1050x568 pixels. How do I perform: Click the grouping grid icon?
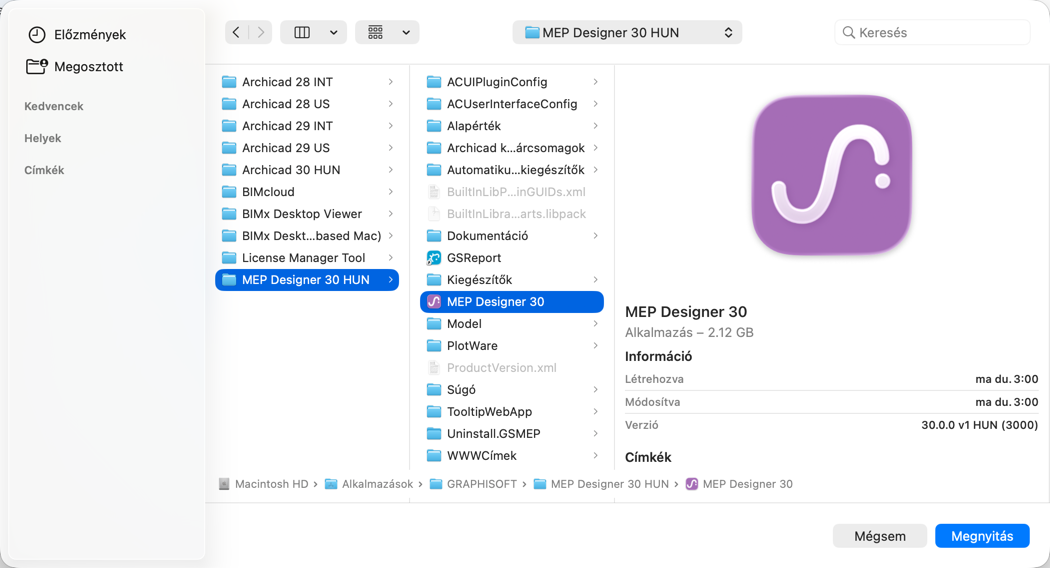tap(375, 32)
